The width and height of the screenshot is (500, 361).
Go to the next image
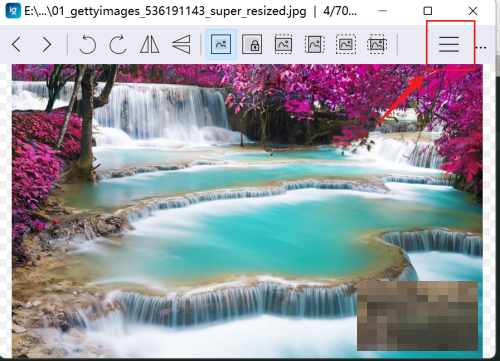pyautogui.click(x=47, y=44)
